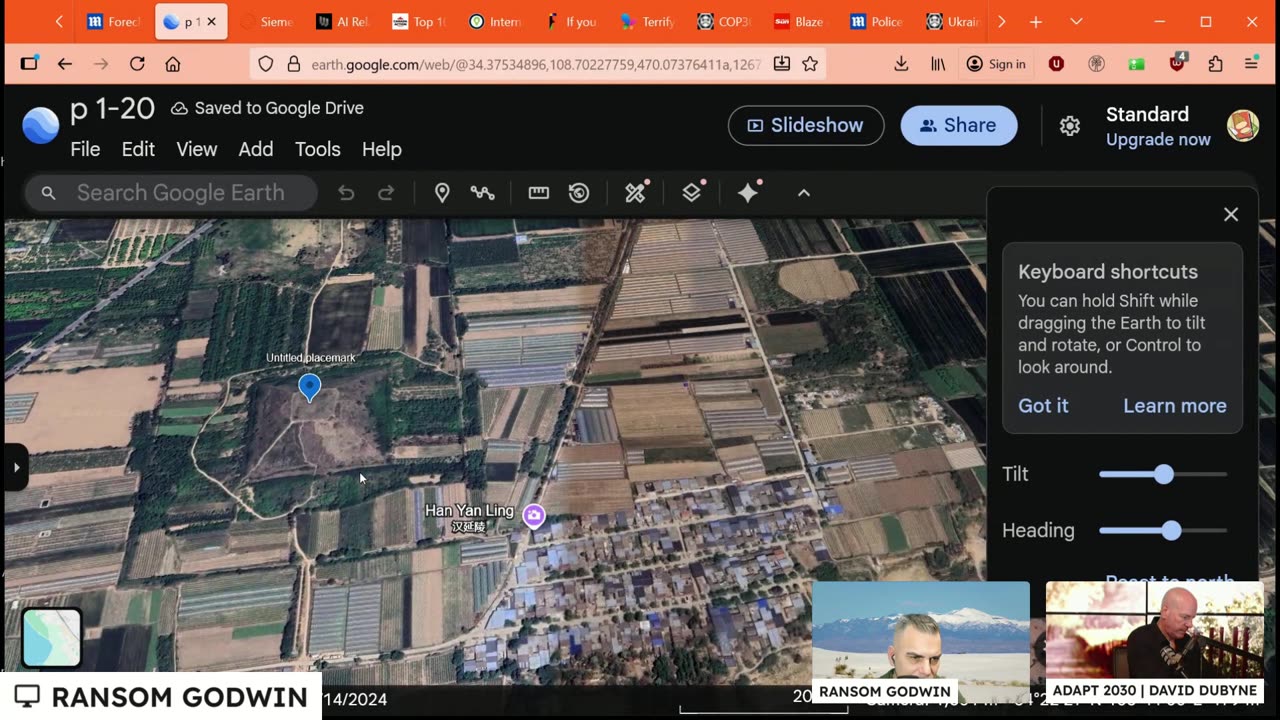
Task: Go back to the previous page
Action: [65, 64]
